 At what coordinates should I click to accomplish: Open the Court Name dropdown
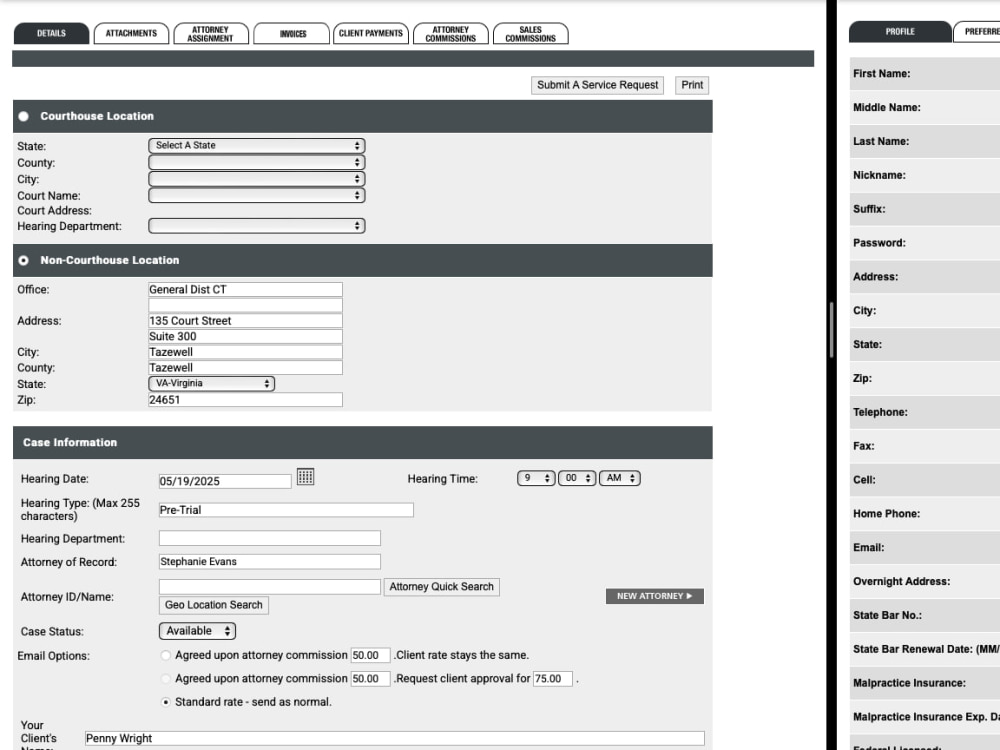pyautogui.click(x=256, y=195)
